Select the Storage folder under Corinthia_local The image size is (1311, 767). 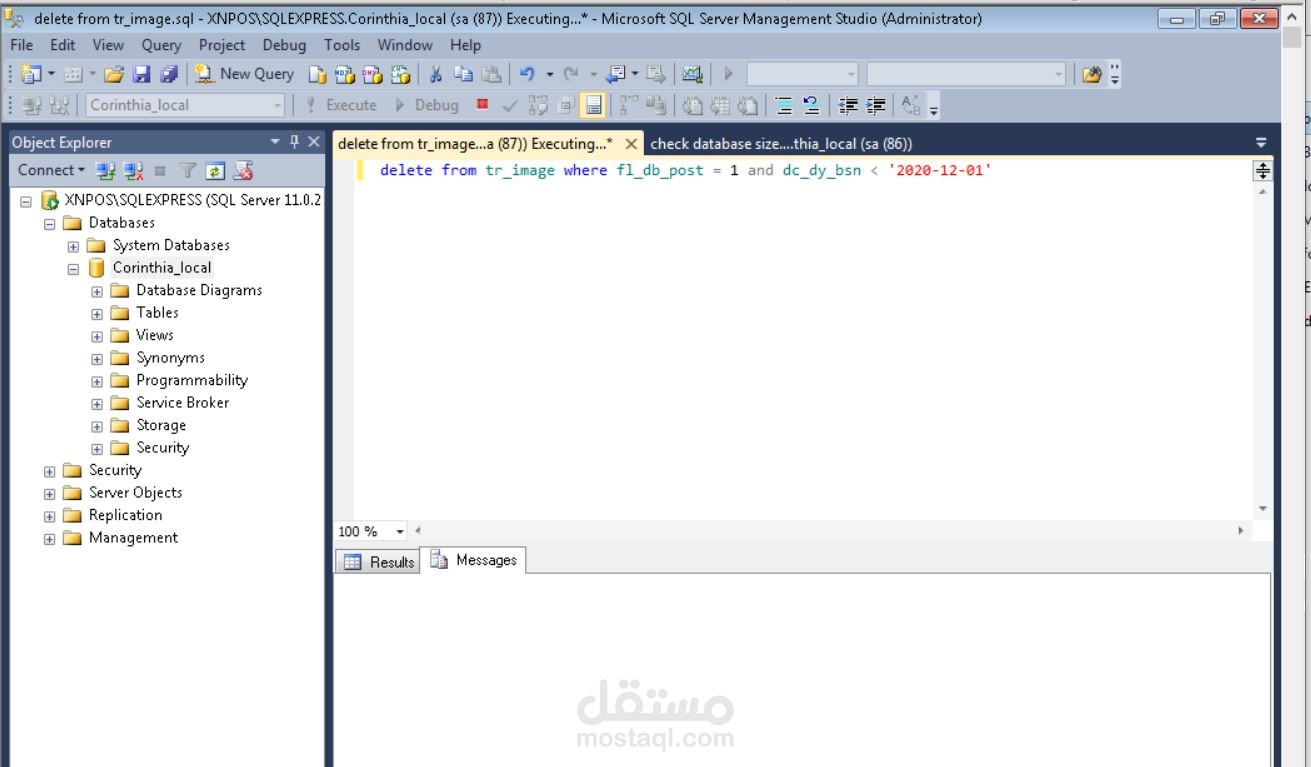(x=161, y=426)
